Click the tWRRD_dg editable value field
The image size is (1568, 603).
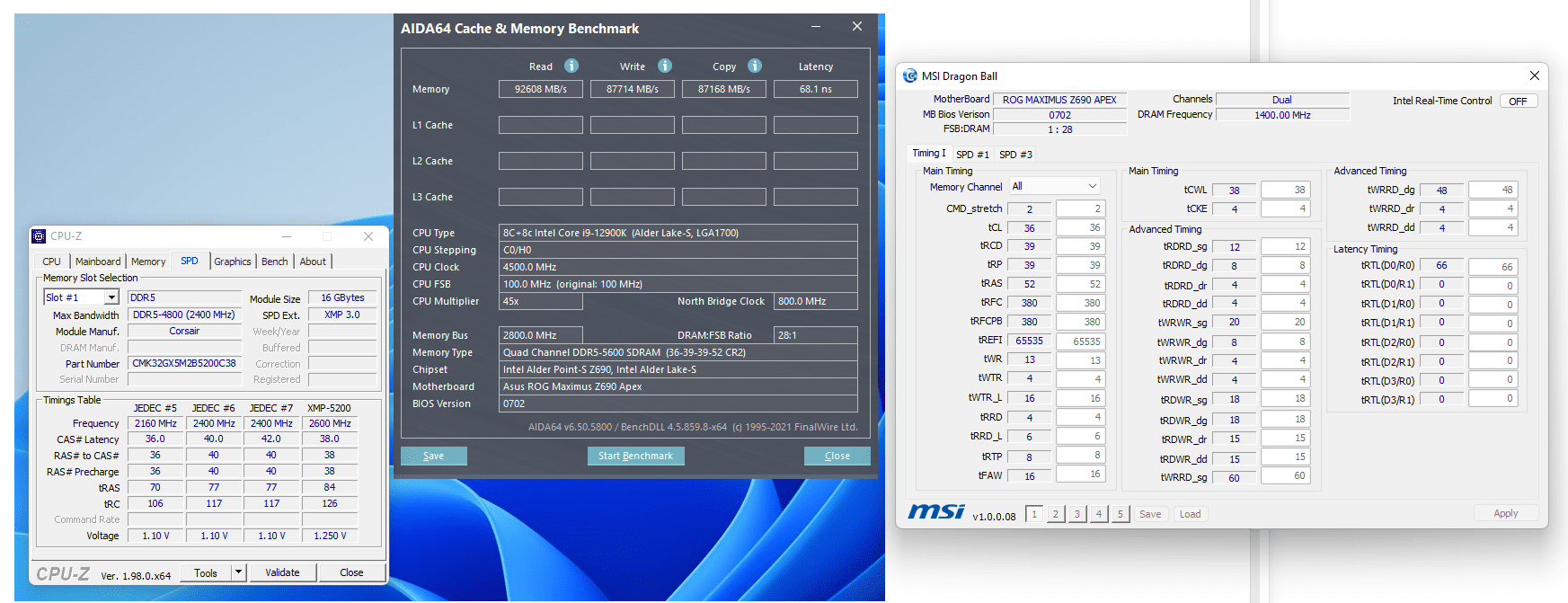point(1493,190)
